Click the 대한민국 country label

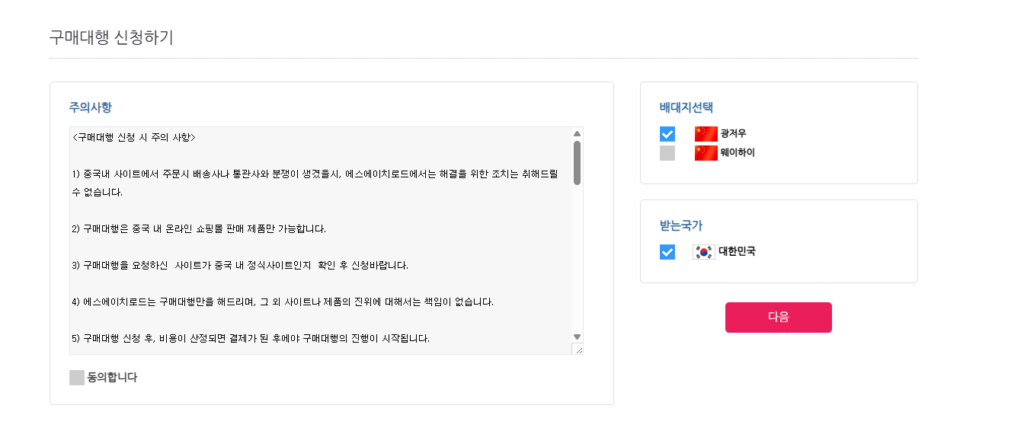[737, 251]
